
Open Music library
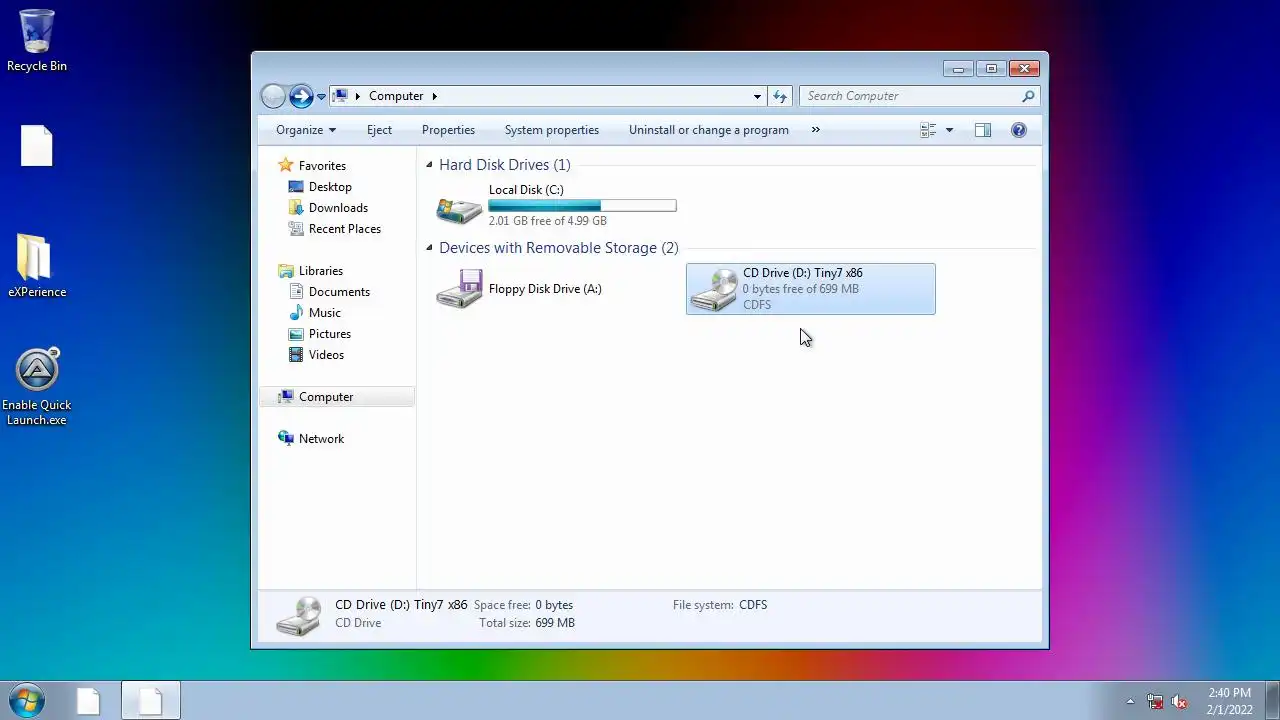coord(325,313)
